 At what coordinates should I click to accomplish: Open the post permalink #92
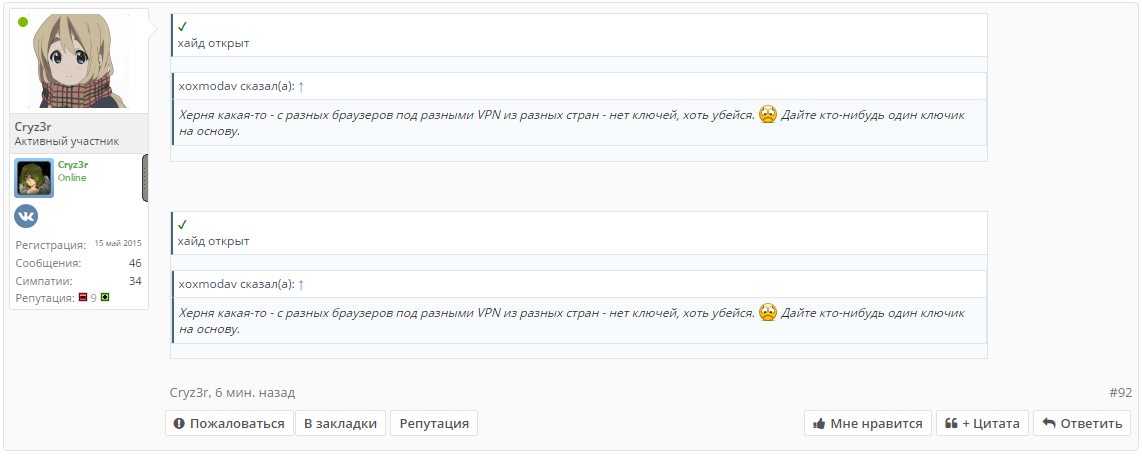[x=1121, y=393]
